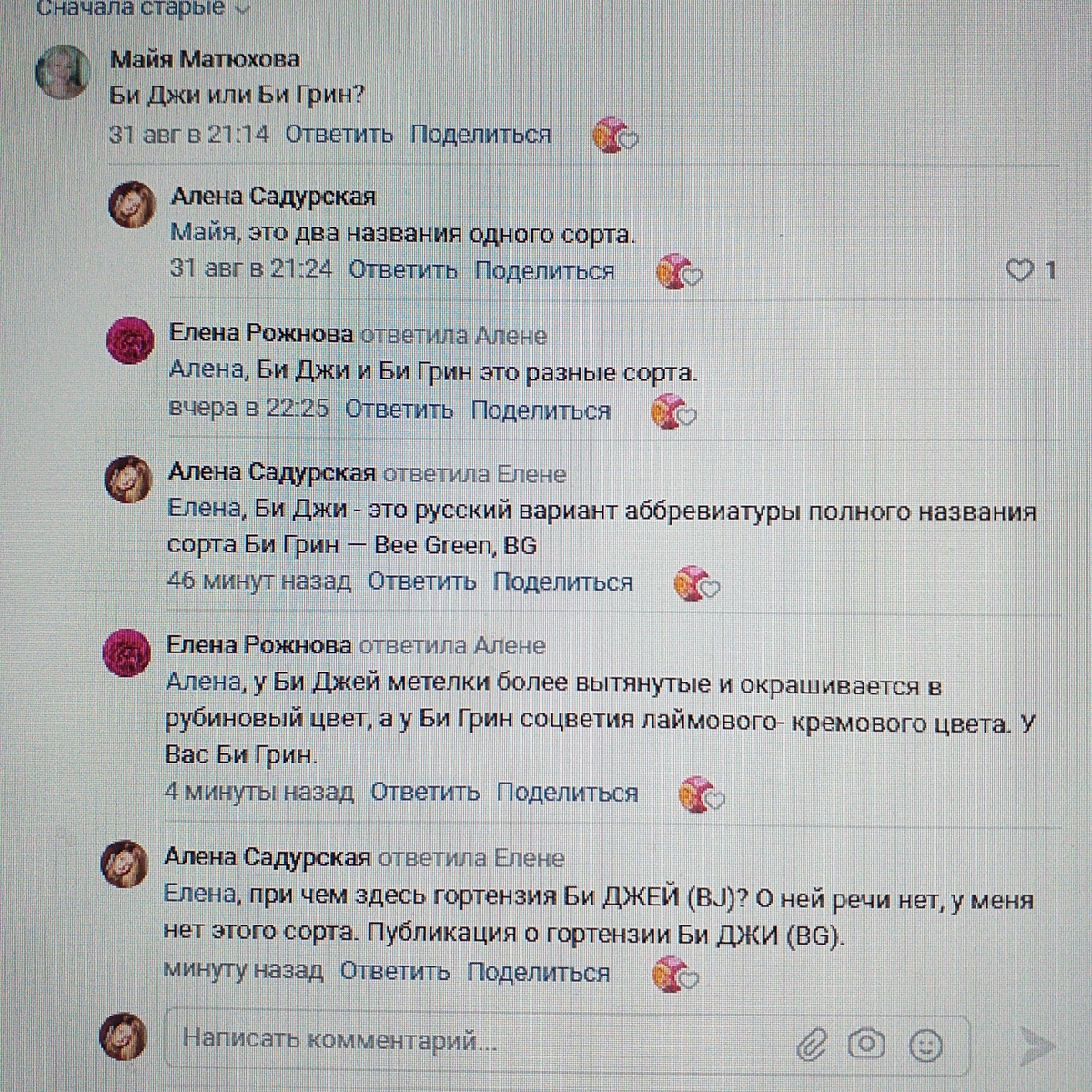Click Поделиться under '4 минуты назад' comment
The height and width of the screenshot is (1092, 1092).
coord(567,793)
